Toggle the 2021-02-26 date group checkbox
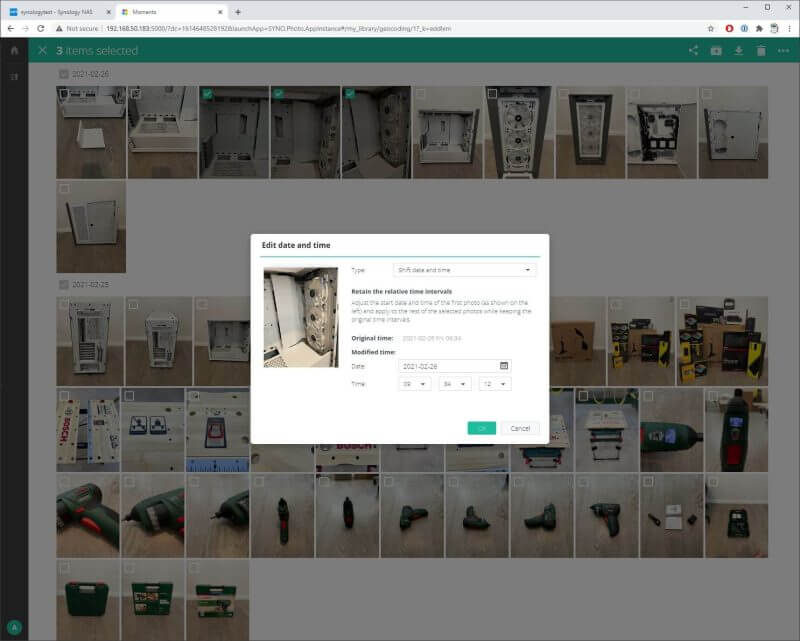This screenshot has height=641, width=800. tap(64, 74)
